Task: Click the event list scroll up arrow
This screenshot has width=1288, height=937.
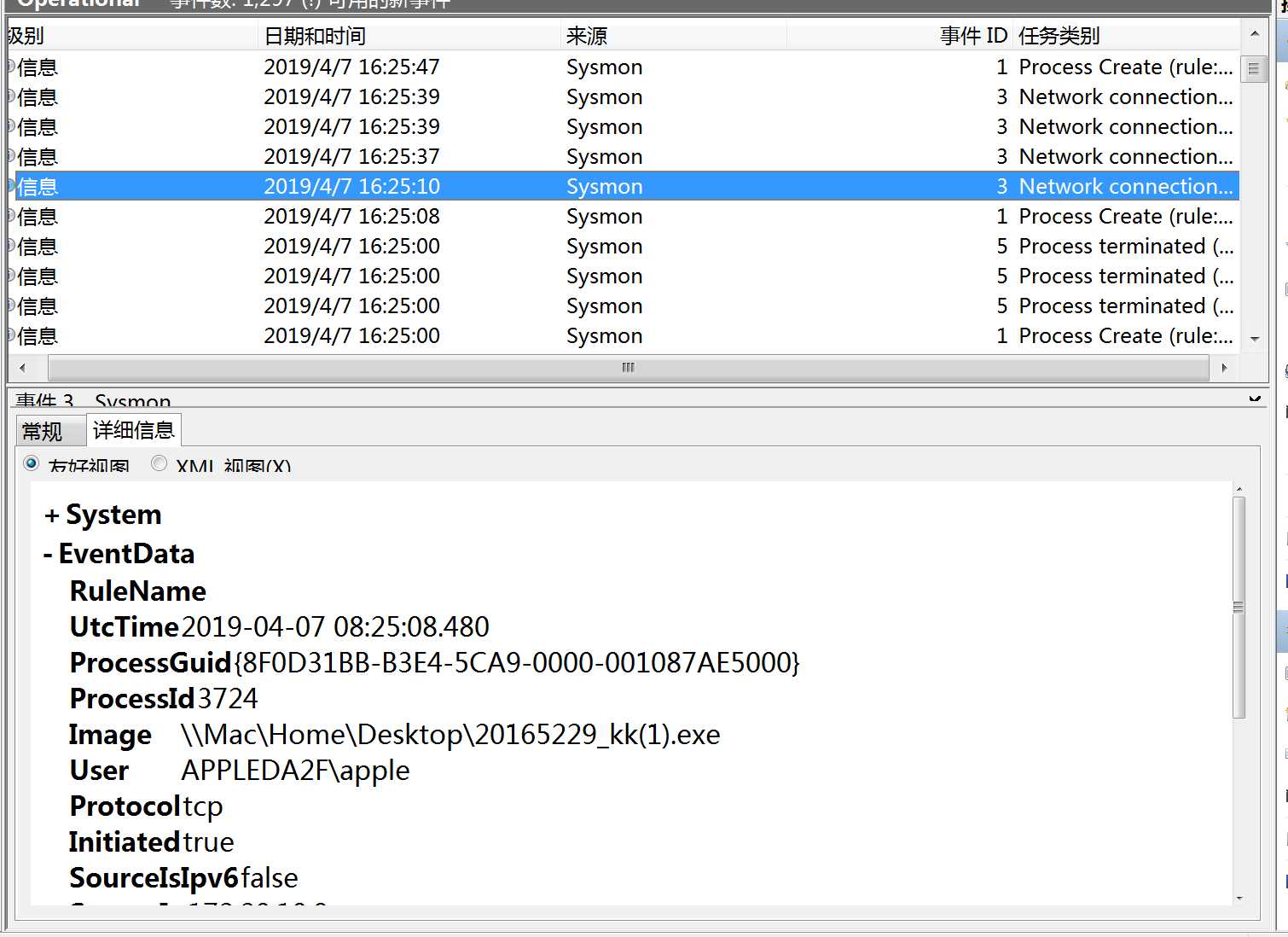Action: [1254, 35]
